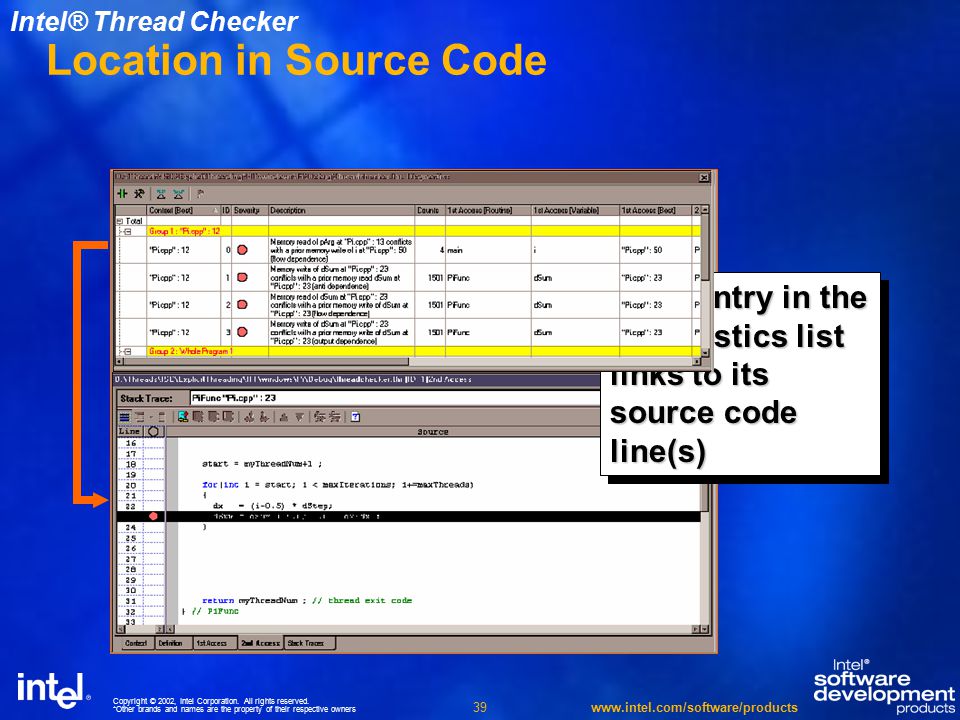Click the 1st Access [Best] column header
Screen dimensions: 960x720
[x=655, y=210]
